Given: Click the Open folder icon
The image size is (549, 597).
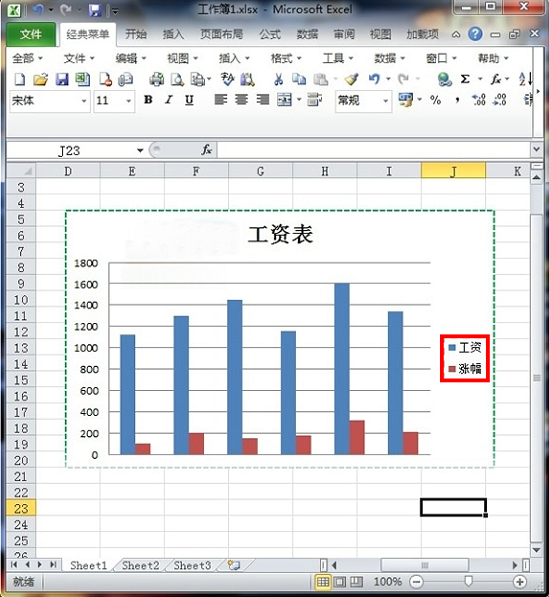Looking at the screenshot, I should click(x=40, y=79).
